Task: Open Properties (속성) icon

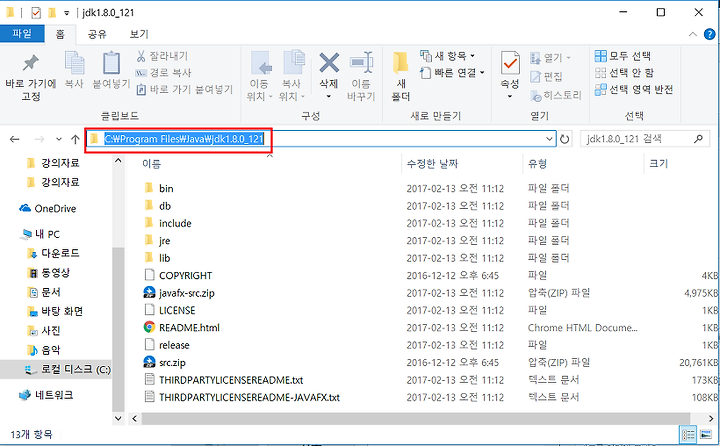Action: [510, 63]
